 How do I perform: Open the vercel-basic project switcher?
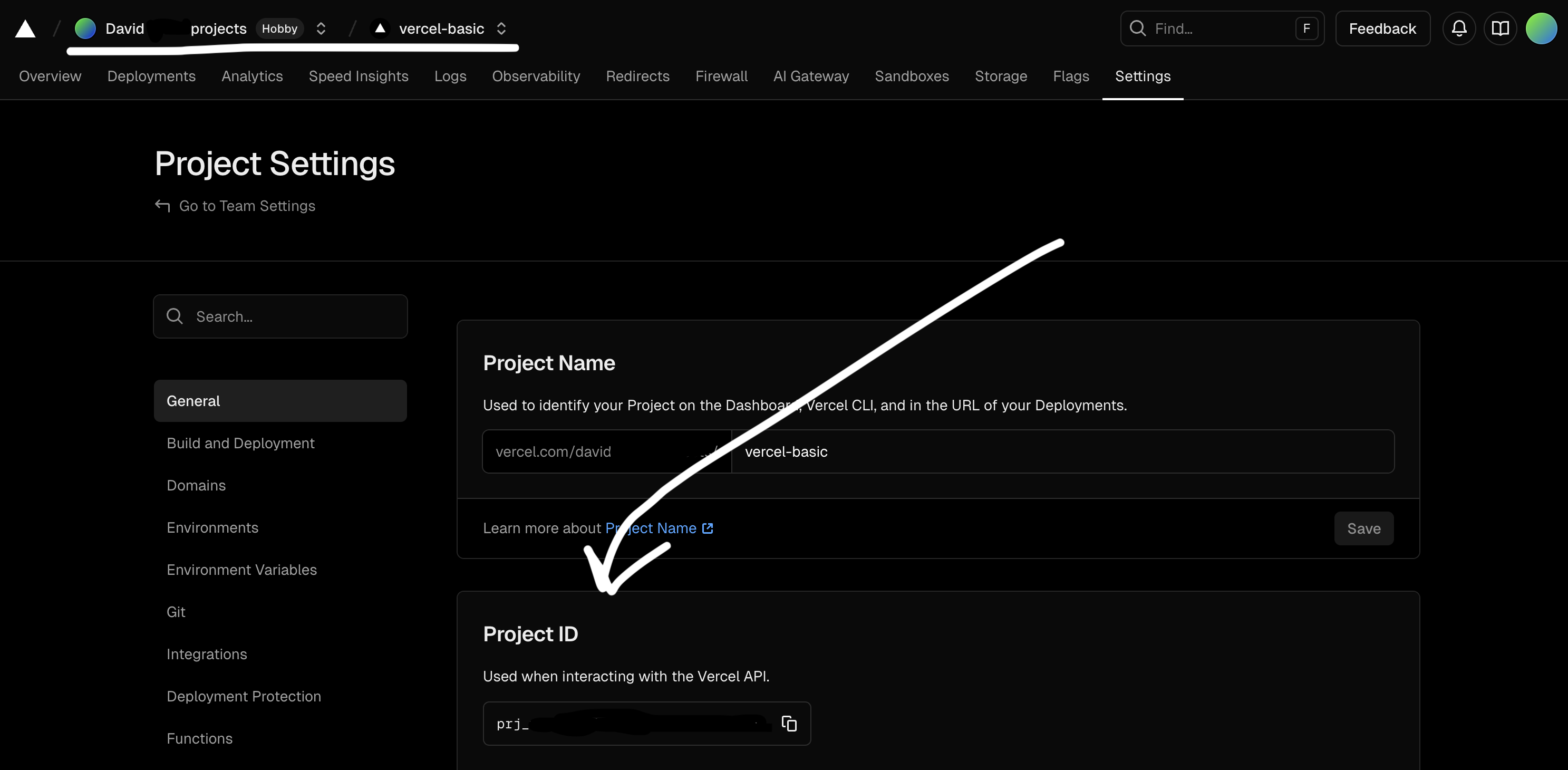tap(501, 28)
